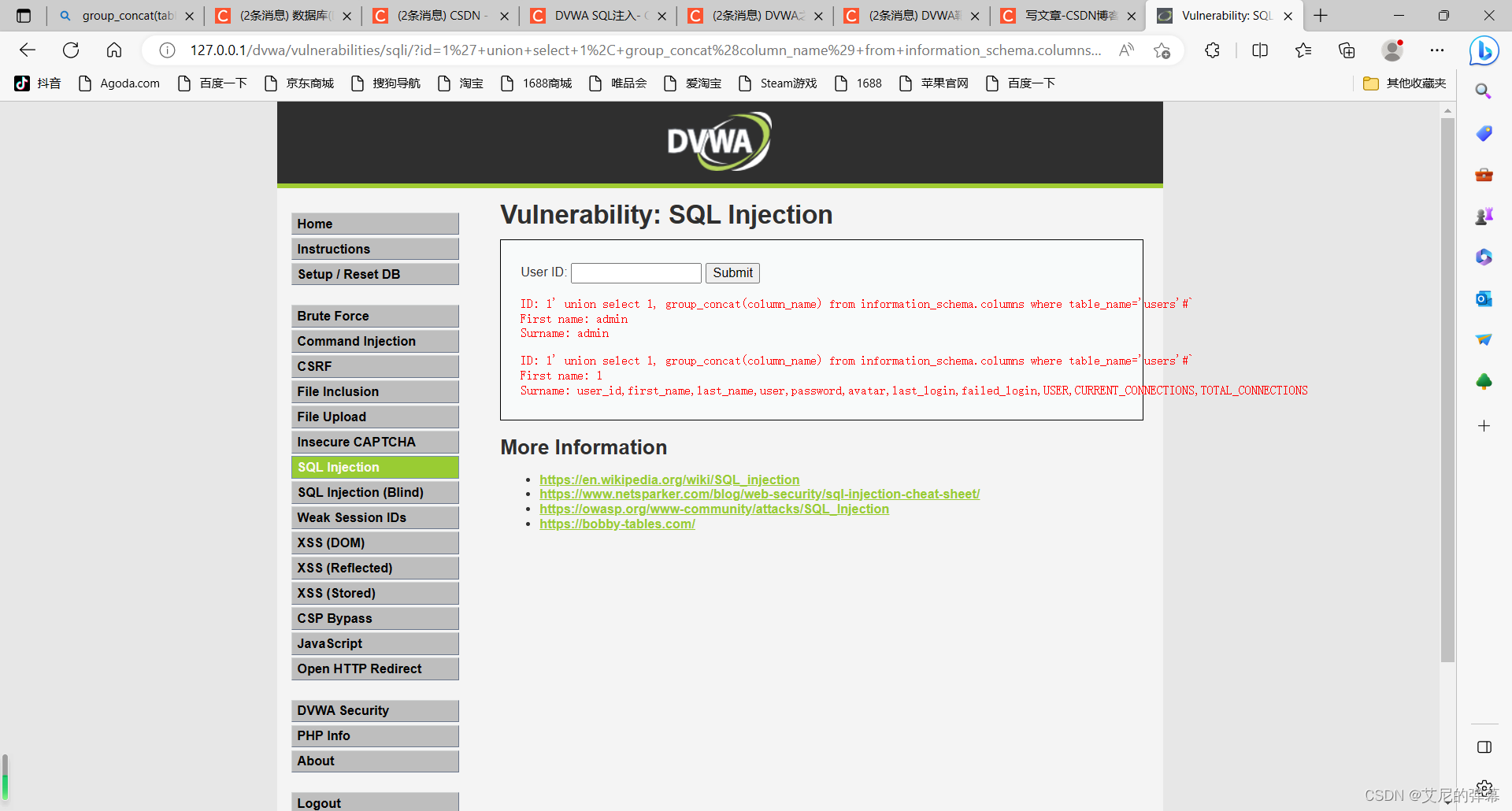Open sidebar green tree icon
Viewport: 1512px width, 811px height.
1484,382
